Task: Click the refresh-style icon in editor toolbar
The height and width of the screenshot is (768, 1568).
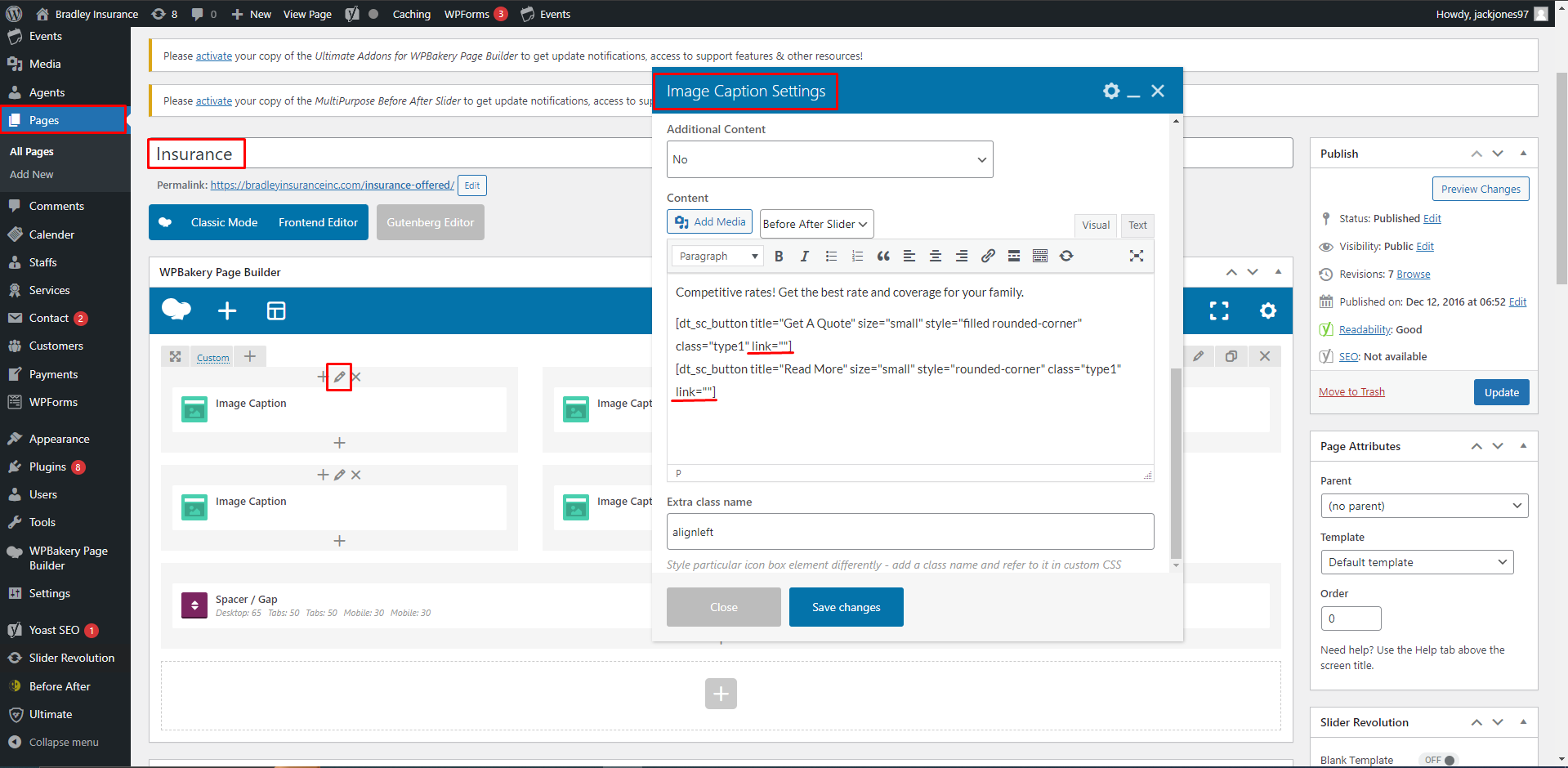Action: pos(1066,256)
